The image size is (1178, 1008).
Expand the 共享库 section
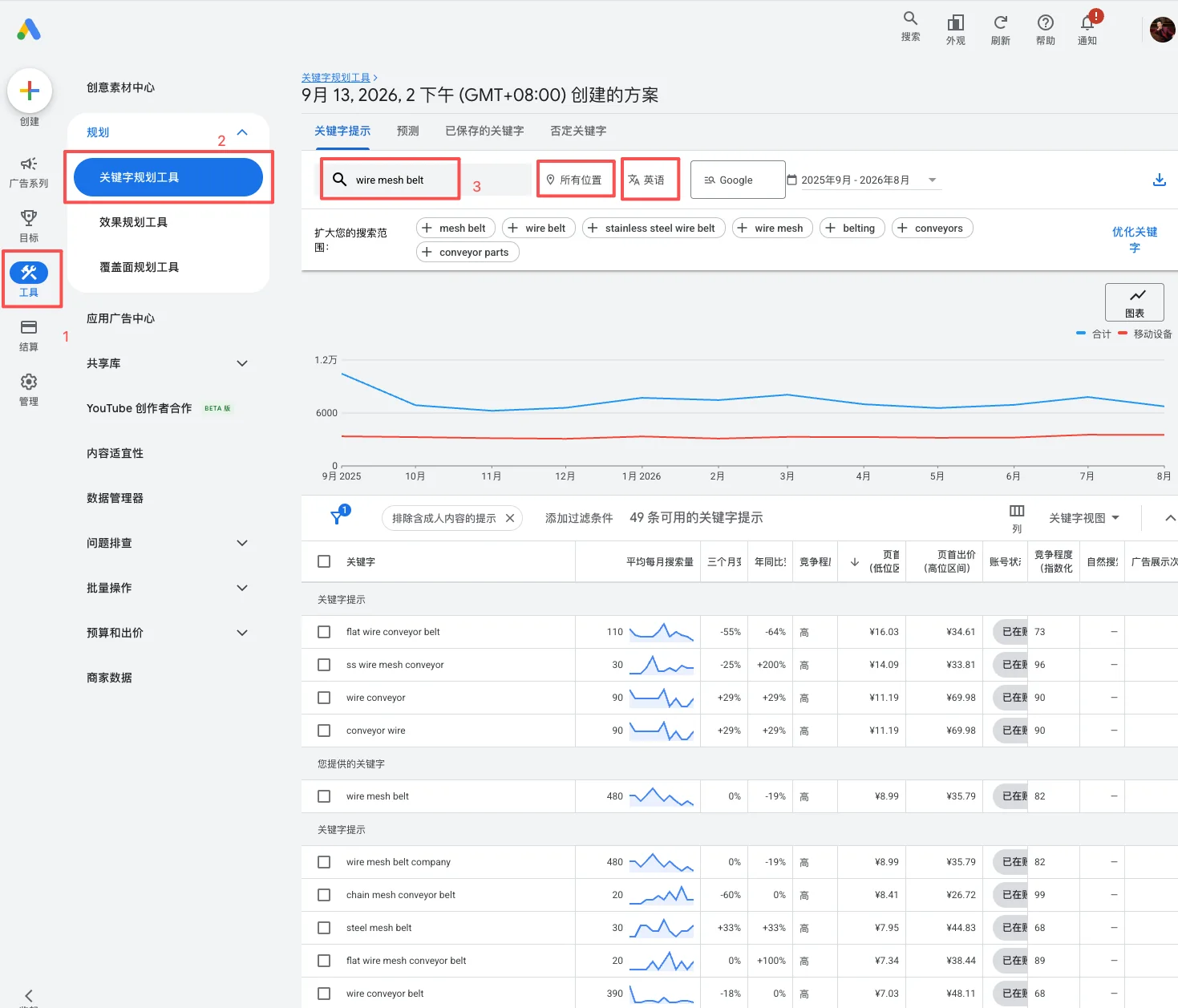point(242,363)
